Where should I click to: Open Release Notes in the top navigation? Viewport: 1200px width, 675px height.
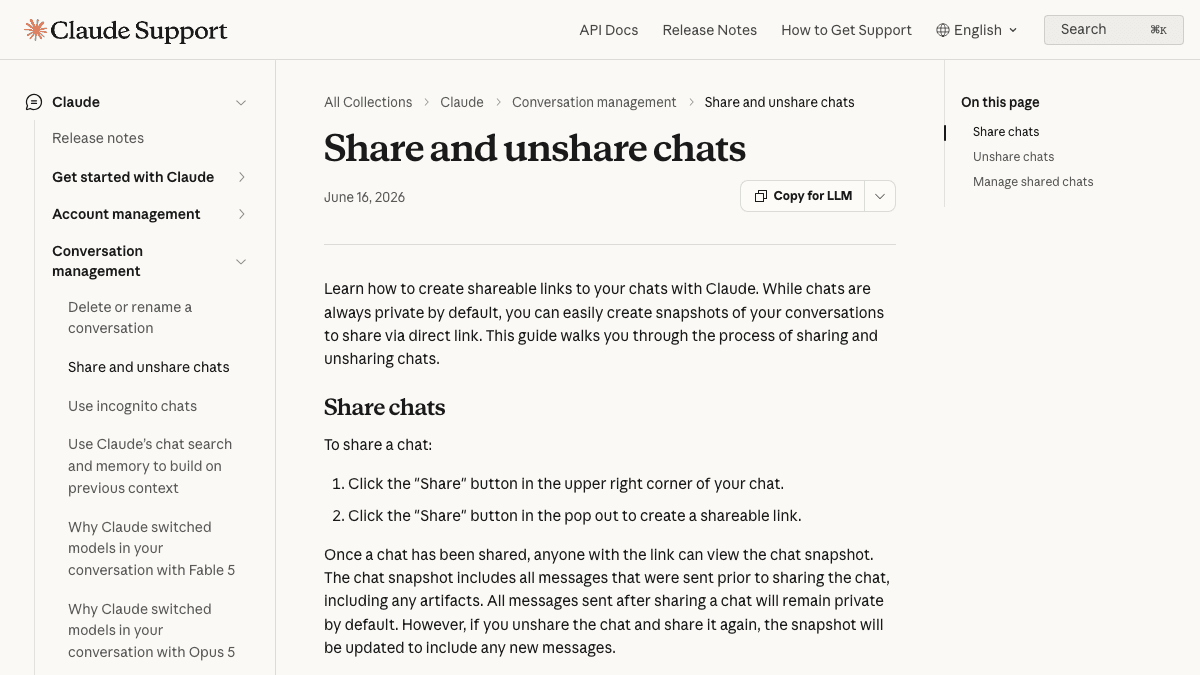click(710, 30)
